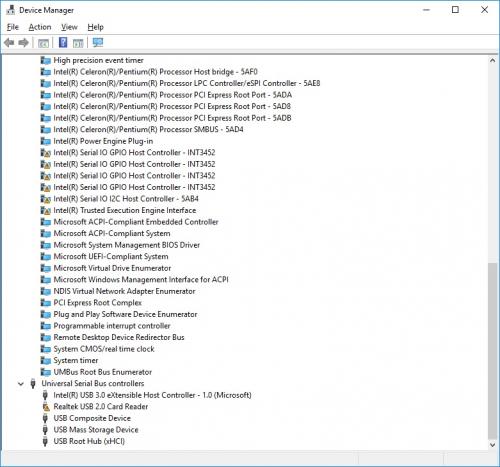
Task: Click warning icon of Realtek USB 2.0 Card Reader
Action: (x=46, y=407)
